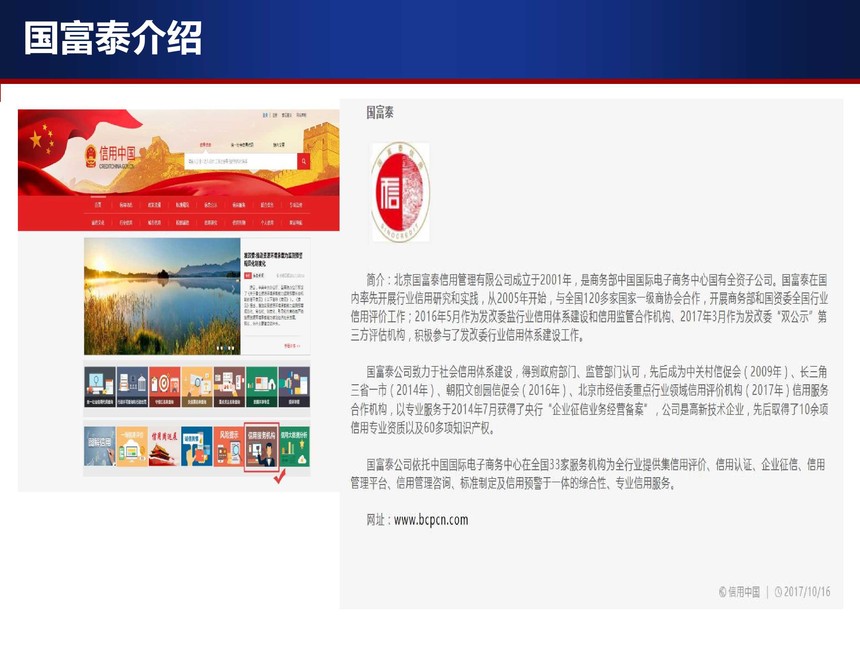This screenshot has height=645, width=860.
Task: Open the bold news headline beside lake photo
Action: (274, 259)
